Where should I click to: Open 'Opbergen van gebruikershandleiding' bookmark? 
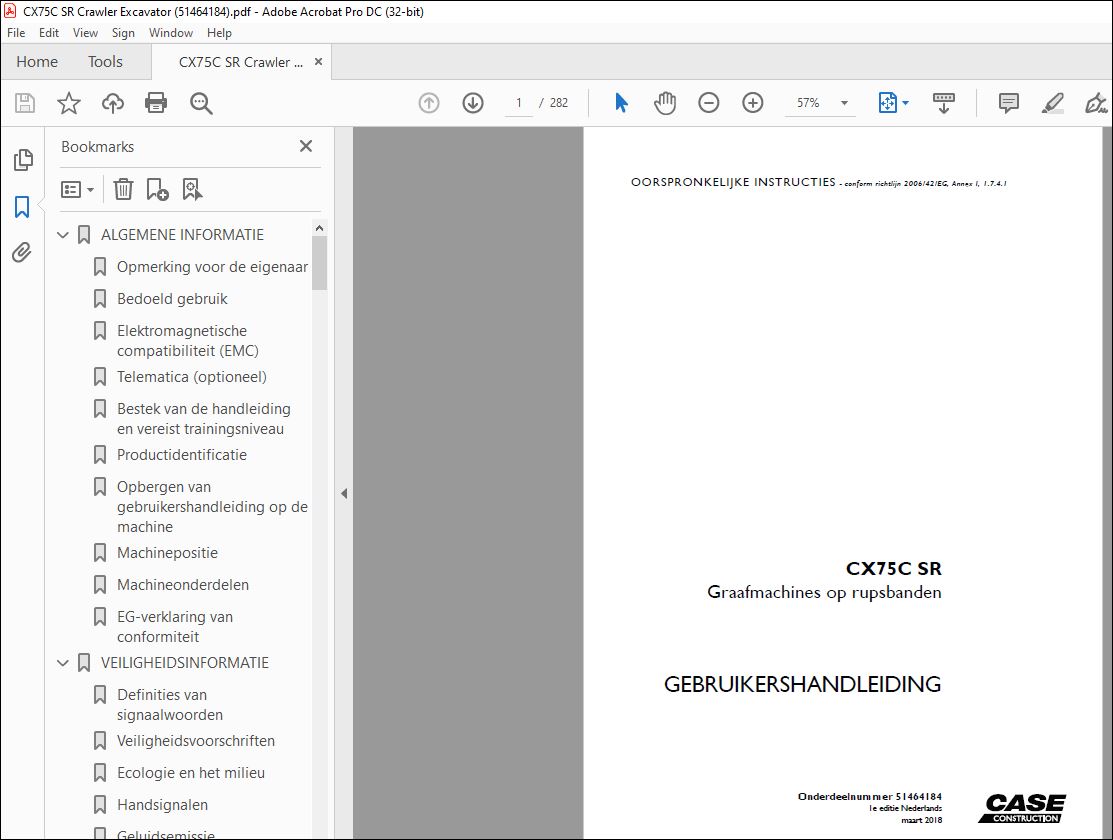click(212, 507)
